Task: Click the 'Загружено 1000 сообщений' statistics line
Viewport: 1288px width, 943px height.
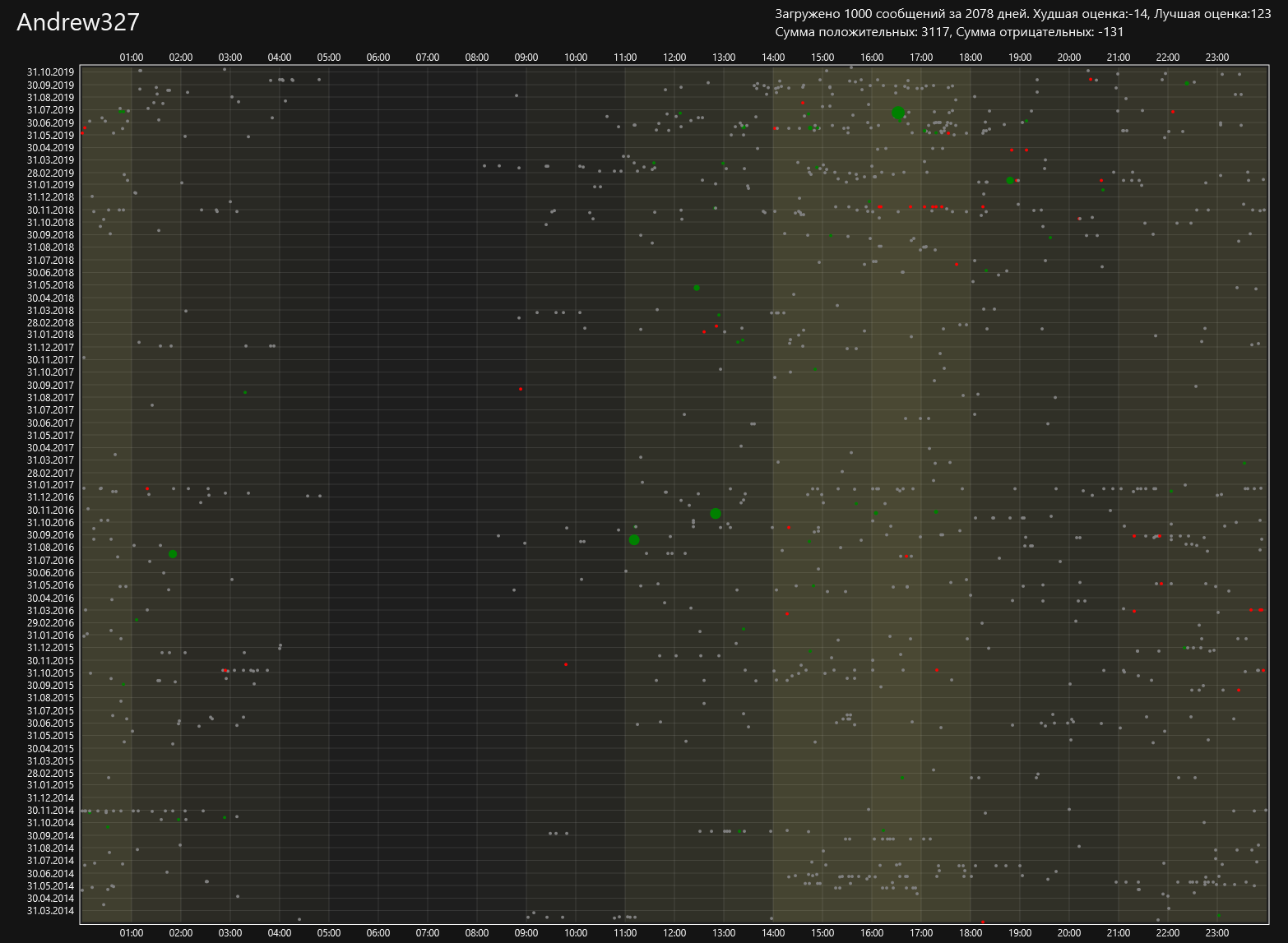Action: [x=1023, y=13]
